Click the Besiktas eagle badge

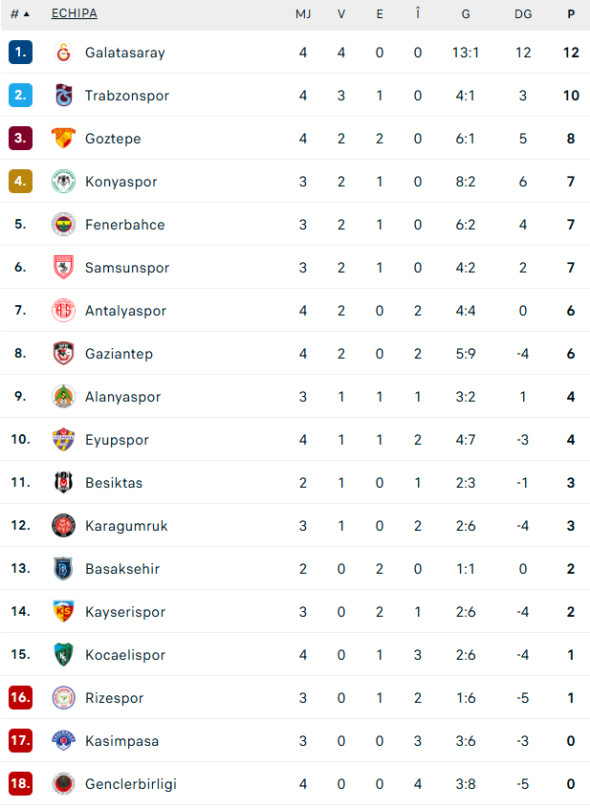point(64,483)
